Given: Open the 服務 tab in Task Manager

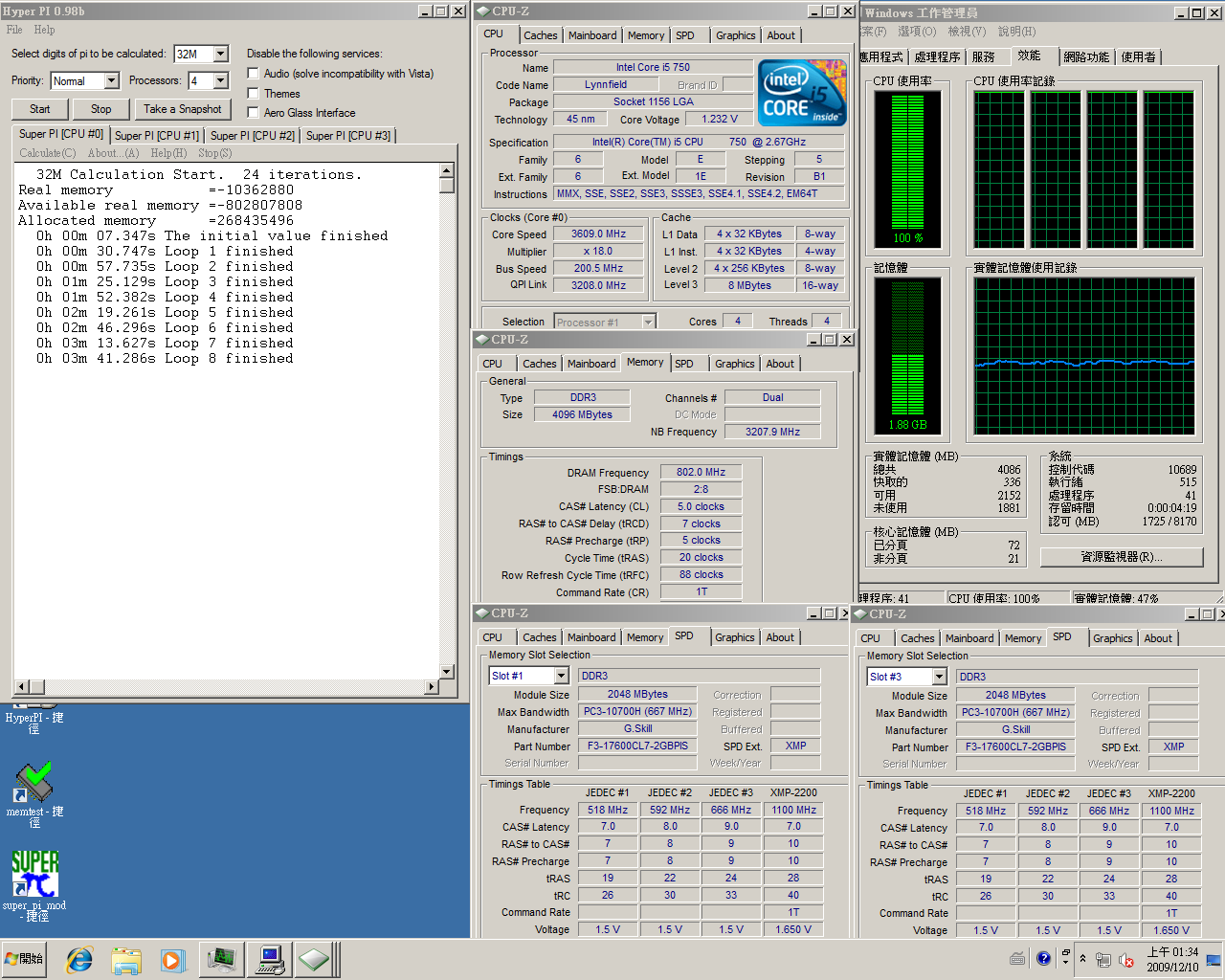Looking at the screenshot, I should pos(983,57).
